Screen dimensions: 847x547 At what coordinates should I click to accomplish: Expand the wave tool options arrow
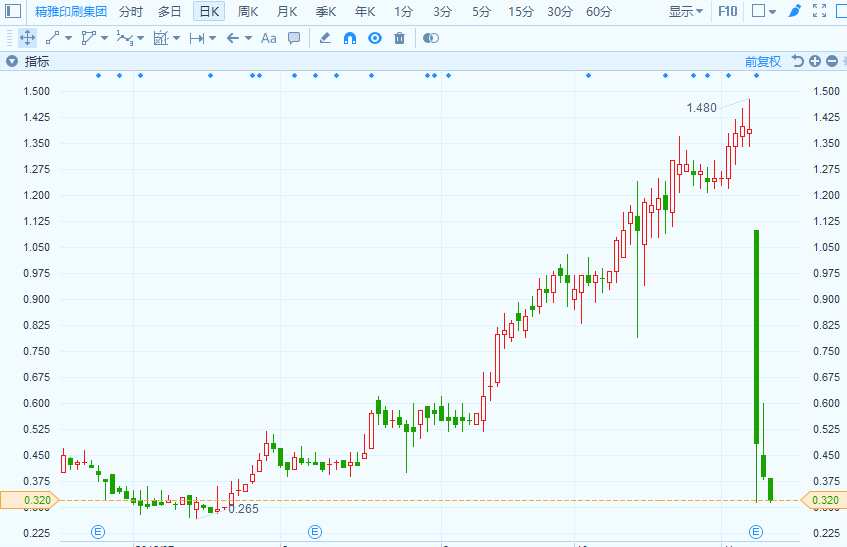coord(140,38)
